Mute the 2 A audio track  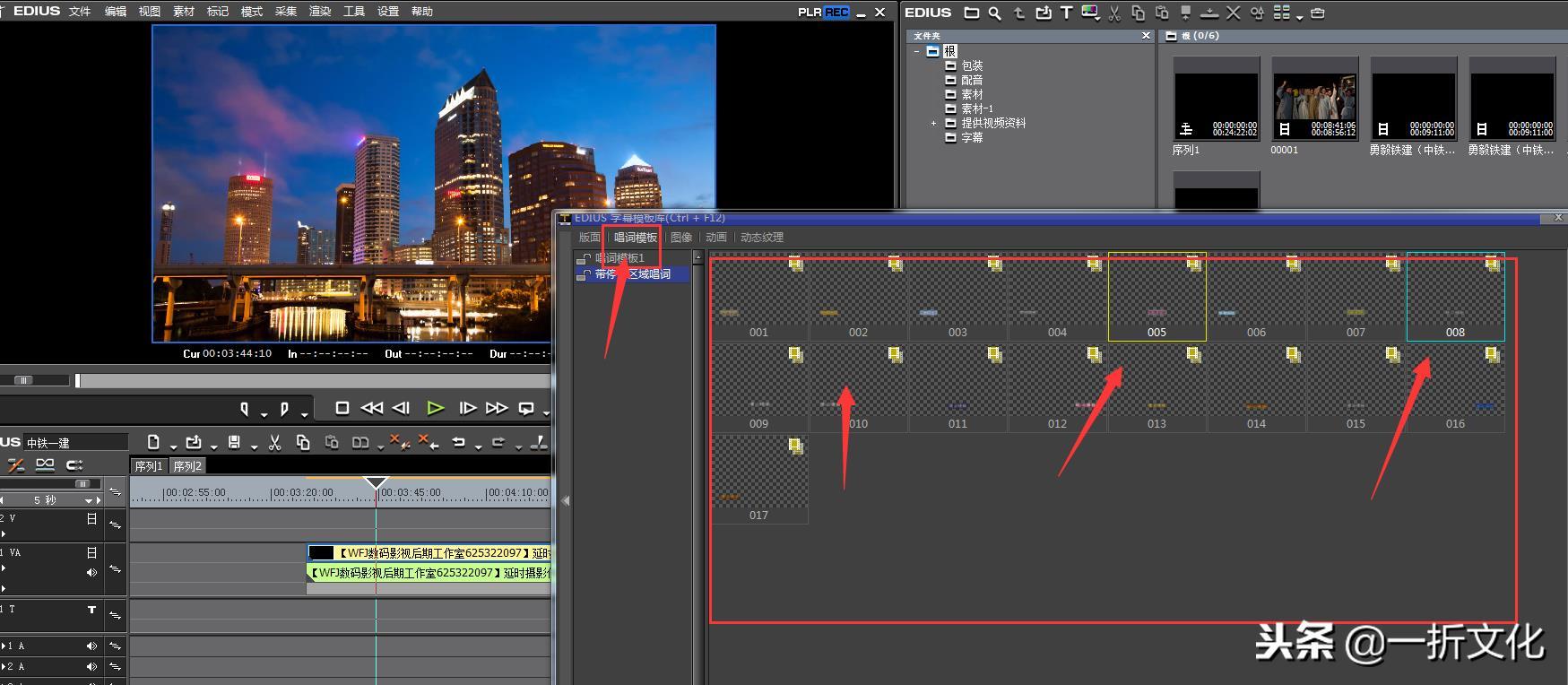coord(91,667)
